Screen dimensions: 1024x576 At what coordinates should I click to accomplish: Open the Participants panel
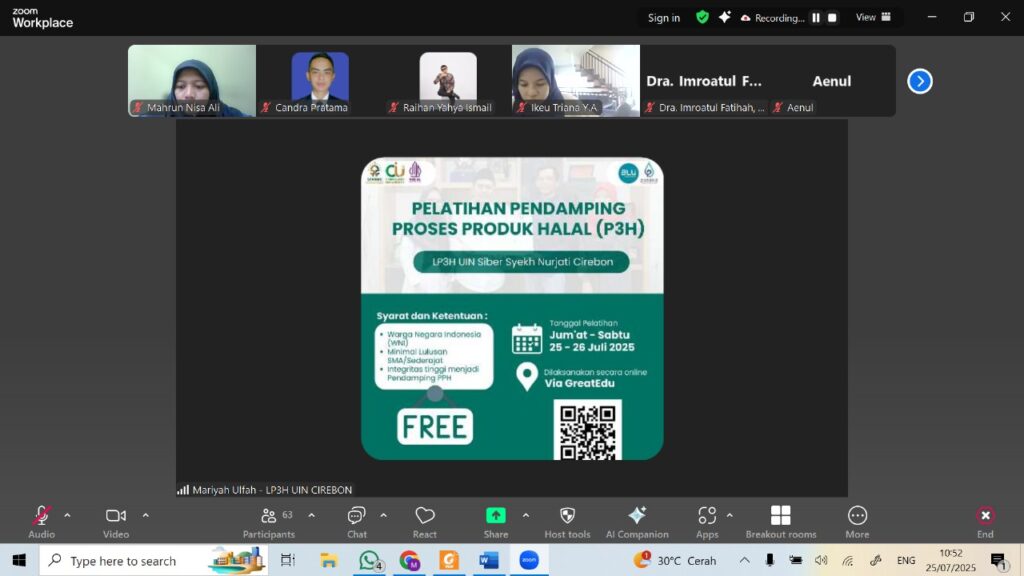(x=269, y=521)
